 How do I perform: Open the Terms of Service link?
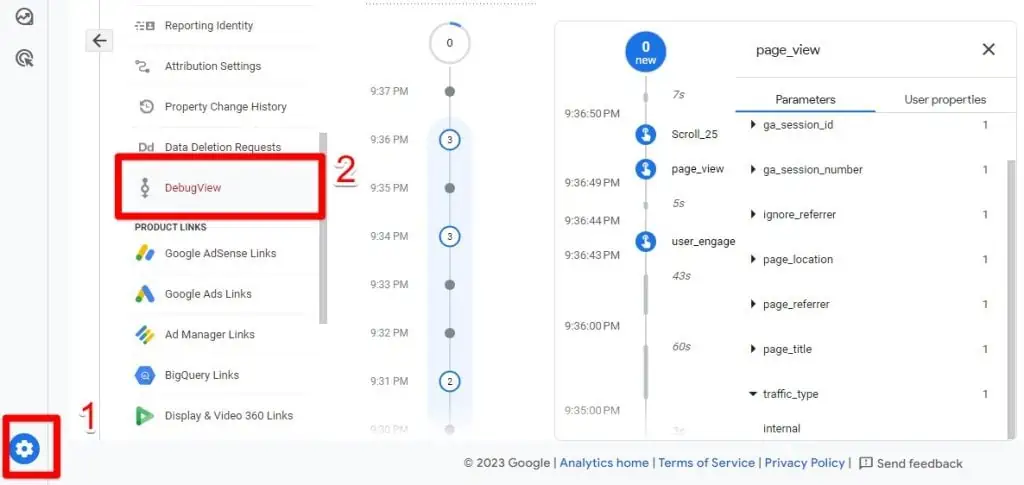tap(706, 463)
